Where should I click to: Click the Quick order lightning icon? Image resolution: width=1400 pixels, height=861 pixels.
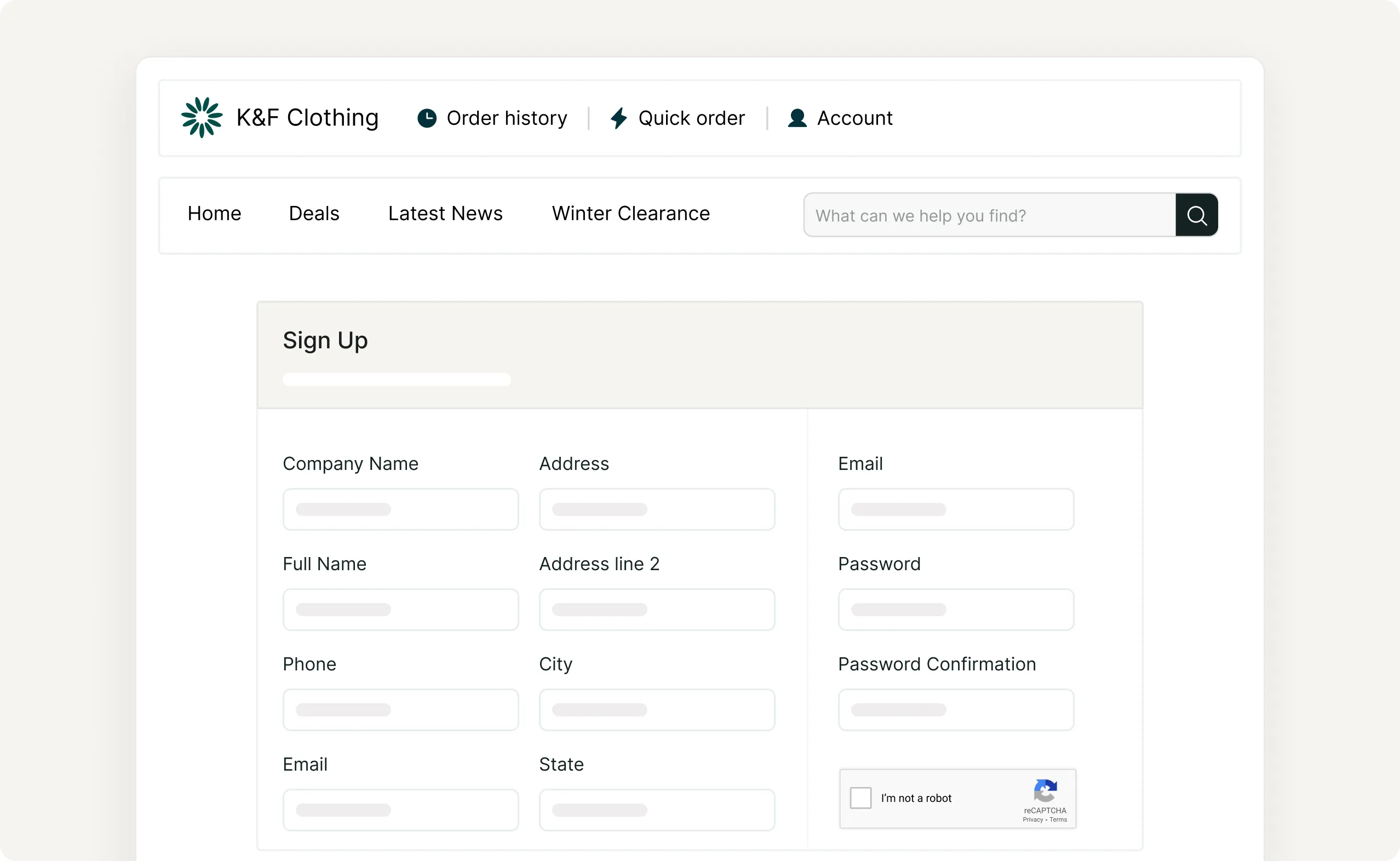pyautogui.click(x=618, y=118)
